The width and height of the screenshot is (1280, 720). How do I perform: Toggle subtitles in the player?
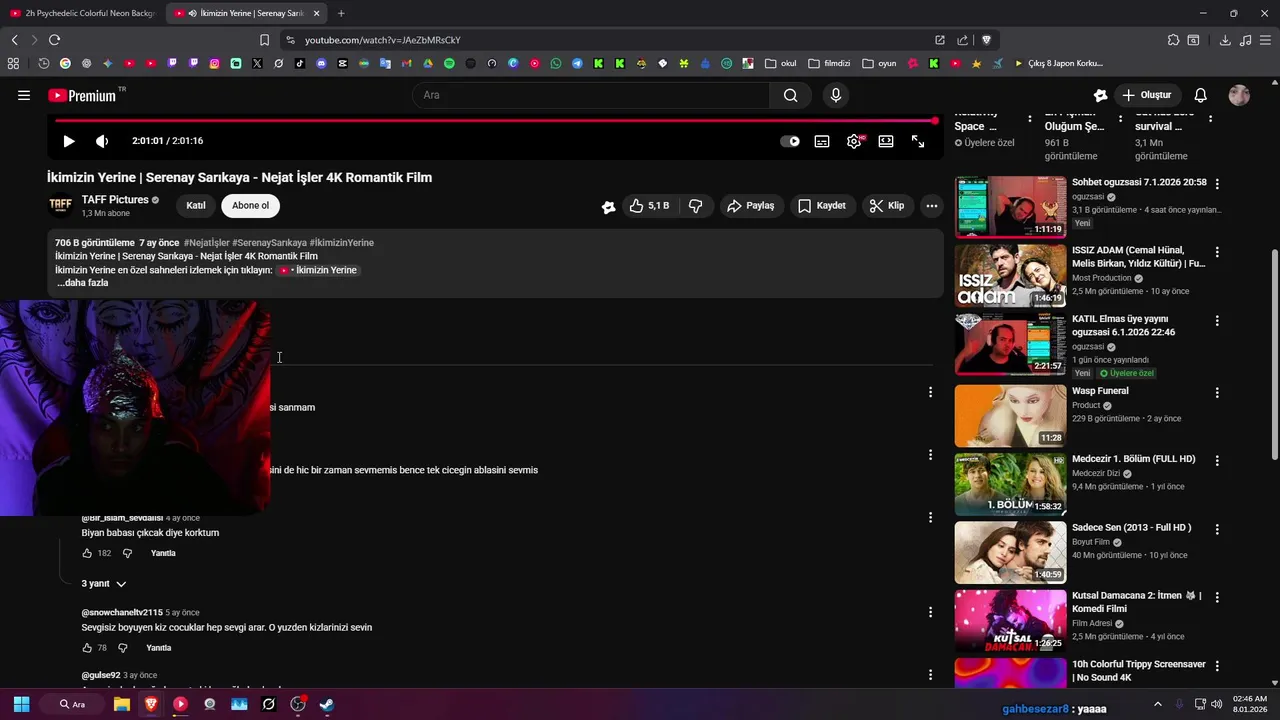[822, 141]
